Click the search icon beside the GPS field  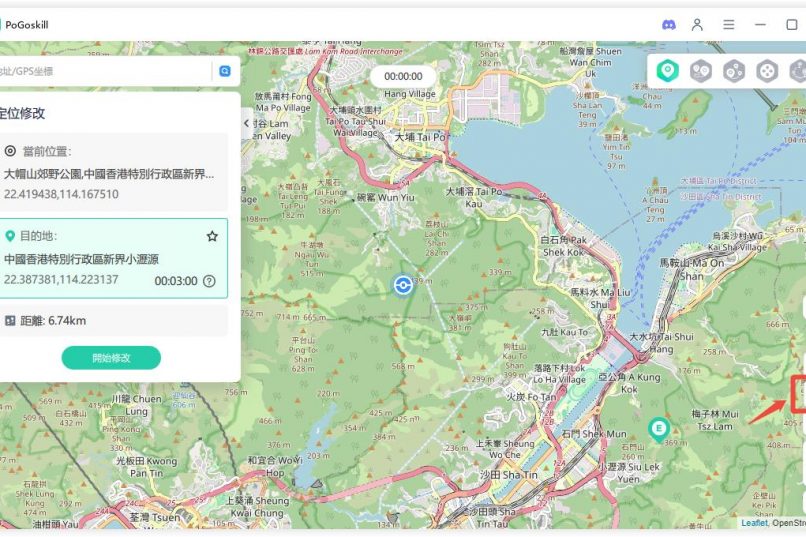coord(225,71)
